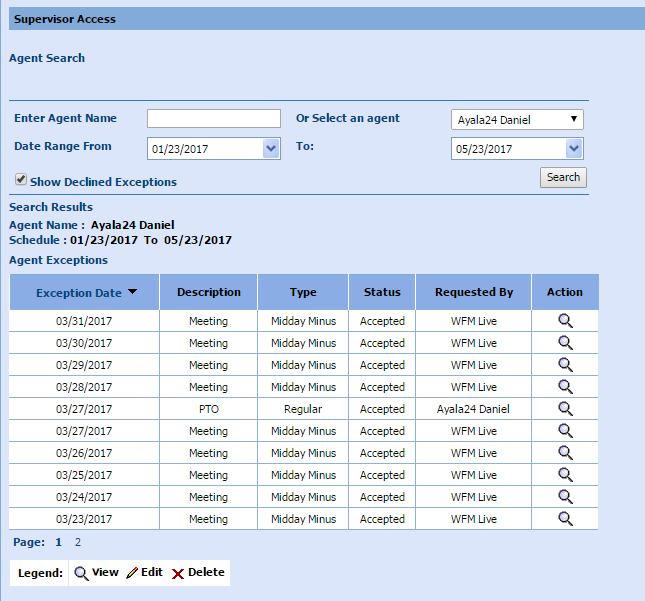Click the Search button
This screenshot has height=601, width=645.
(x=563, y=177)
